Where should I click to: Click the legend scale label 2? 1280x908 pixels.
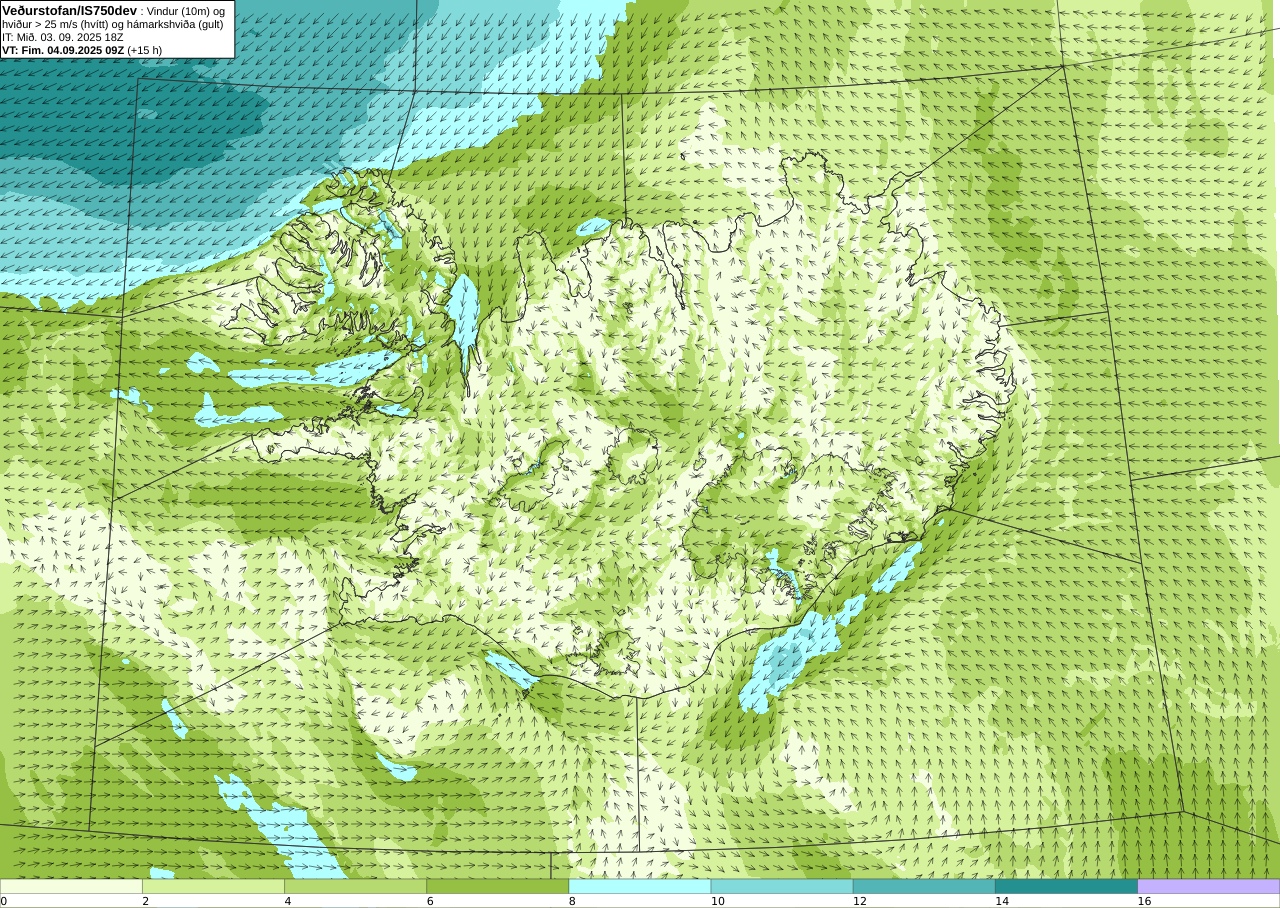146,901
